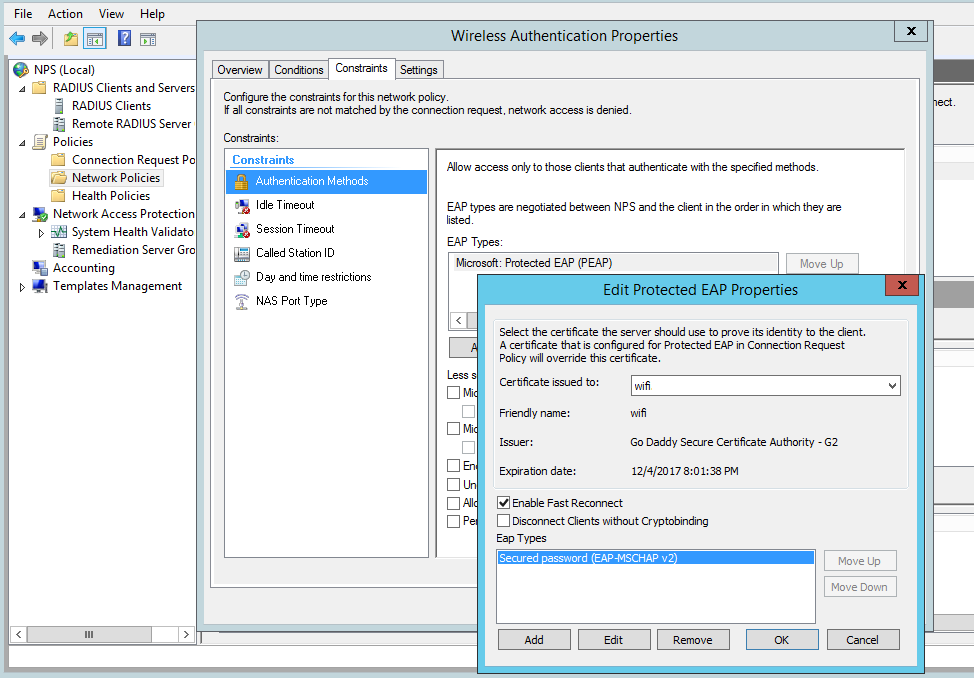Select Idle Timeout constraint
The width and height of the screenshot is (974, 678).
[284, 205]
